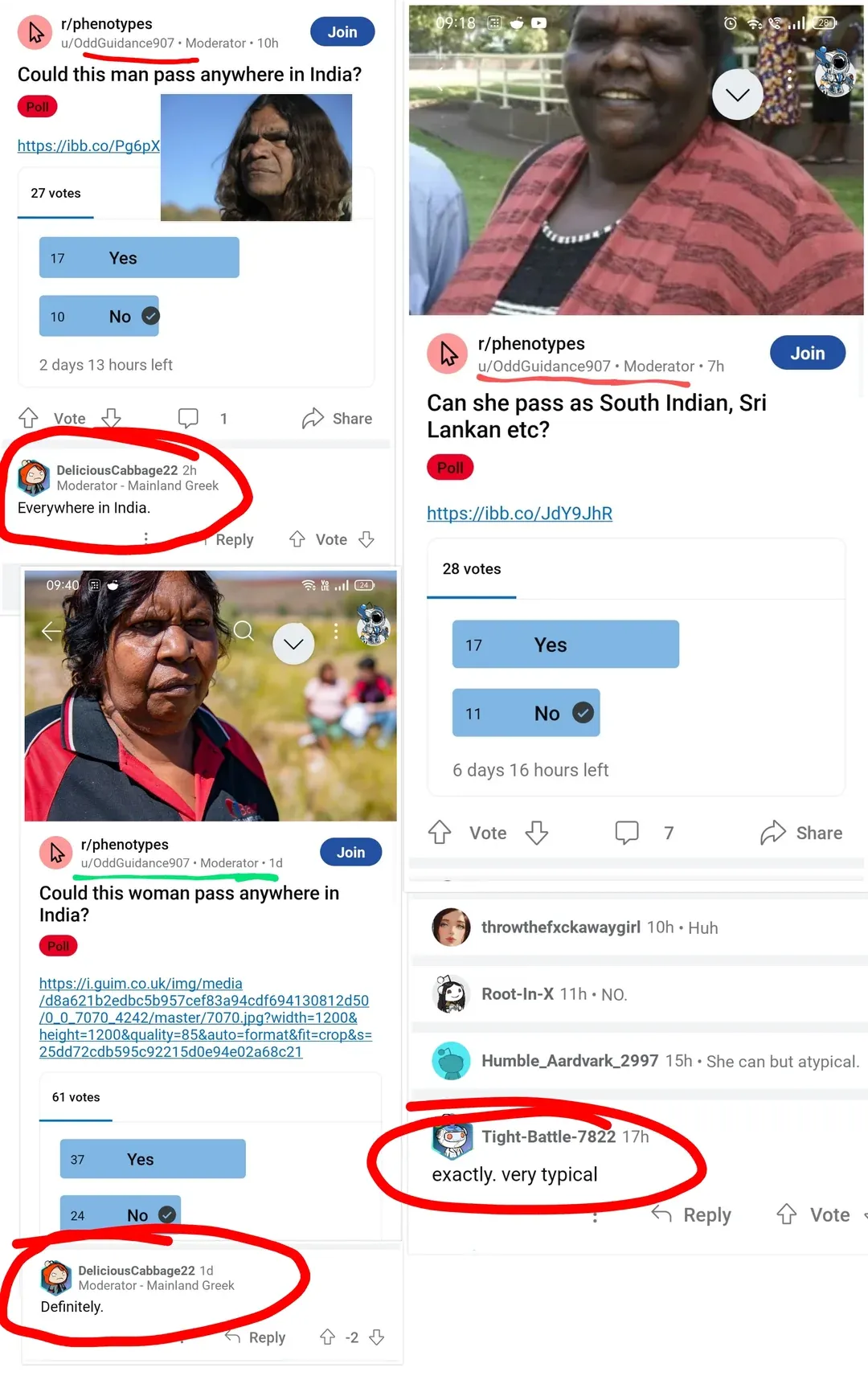Reply to Tight-Battle-7822's comment
868x1380 pixels.
(x=691, y=1214)
